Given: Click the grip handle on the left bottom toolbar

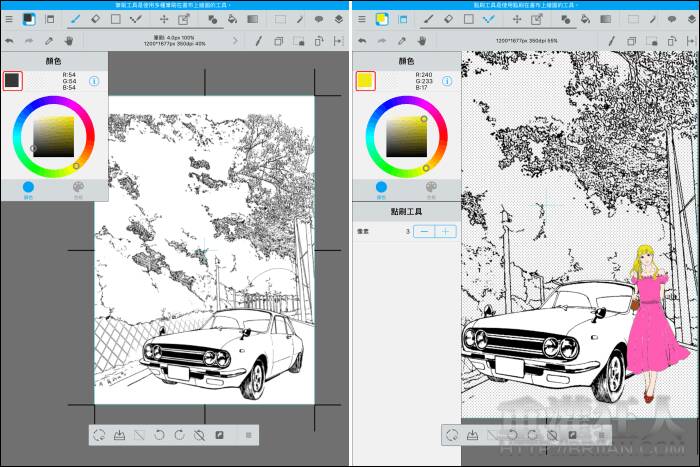Looking at the screenshot, I should (249, 435).
